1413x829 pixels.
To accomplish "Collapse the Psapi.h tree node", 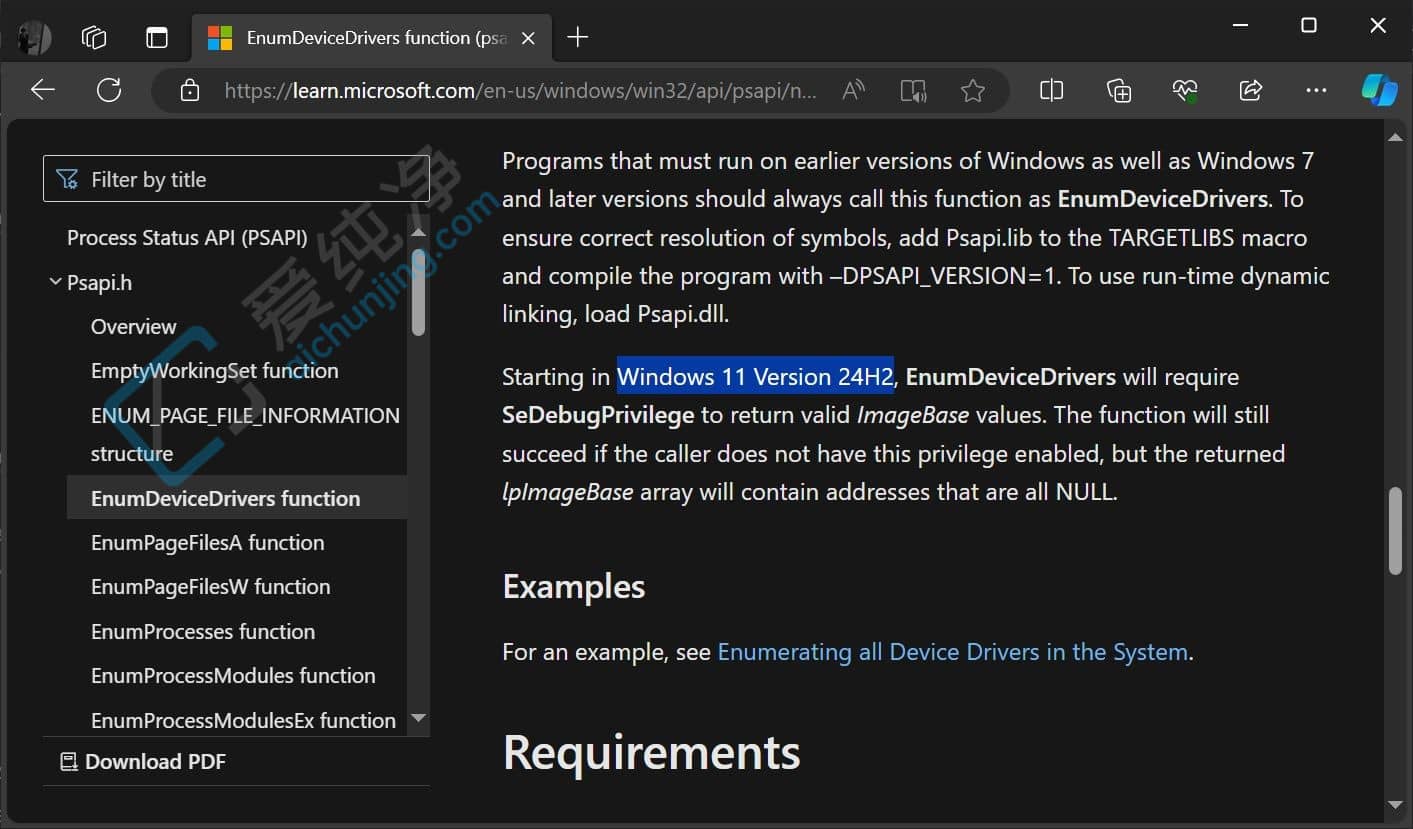I will [55, 282].
